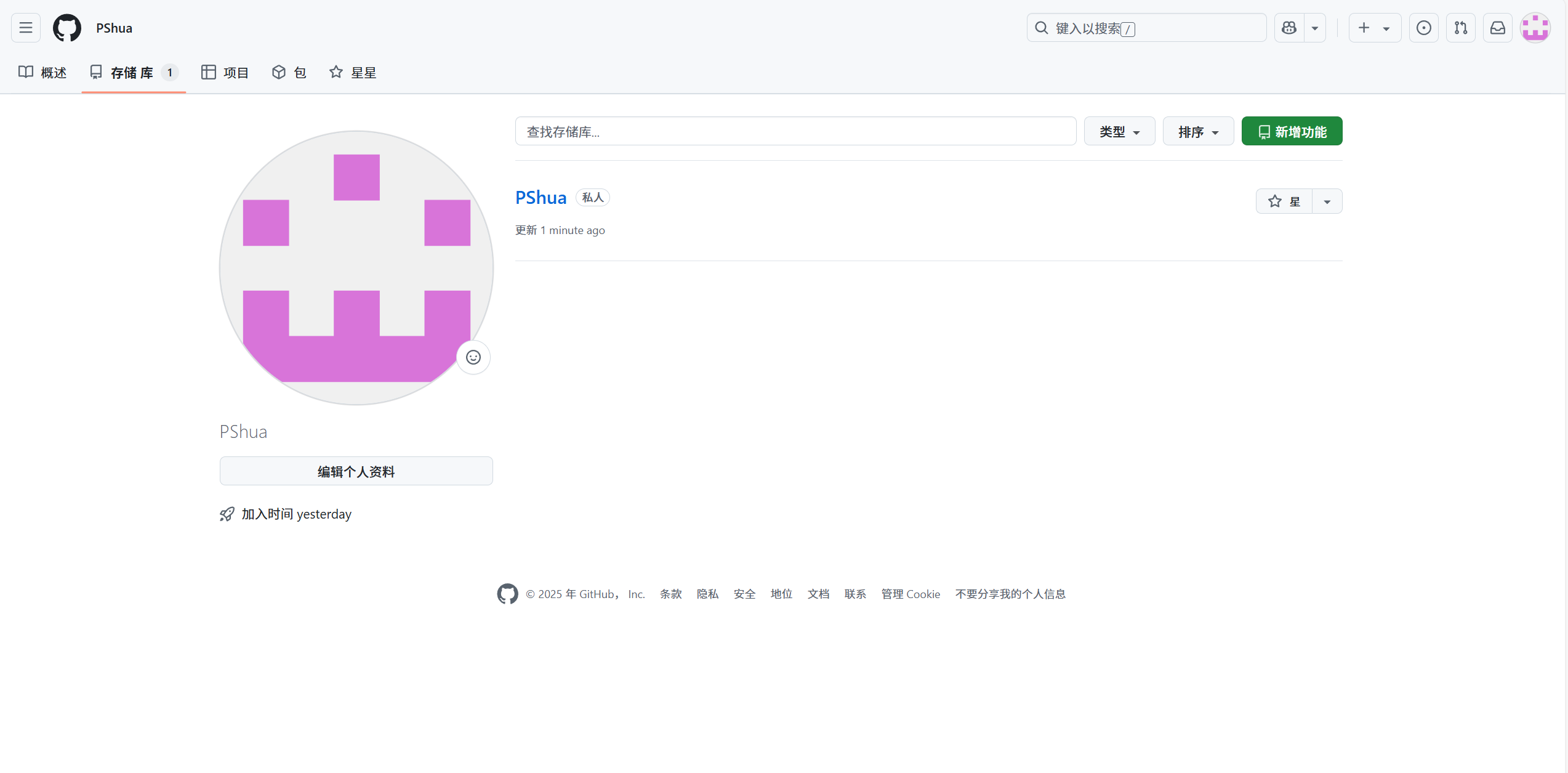This screenshot has width=1568, height=773.
Task: Click the green 新增功能 button
Action: tap(1292, 131)
